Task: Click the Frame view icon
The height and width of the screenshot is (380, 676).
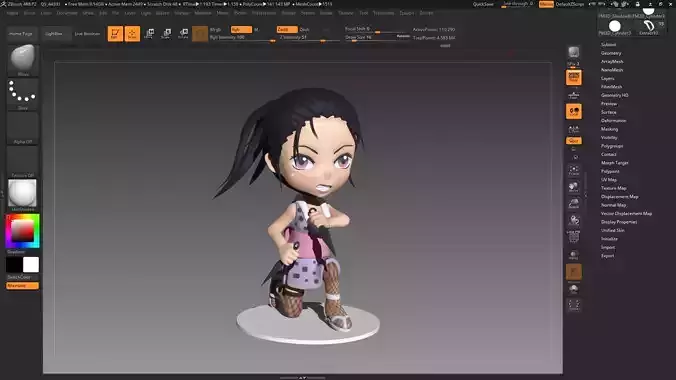Action: click(x=573, y=170)
